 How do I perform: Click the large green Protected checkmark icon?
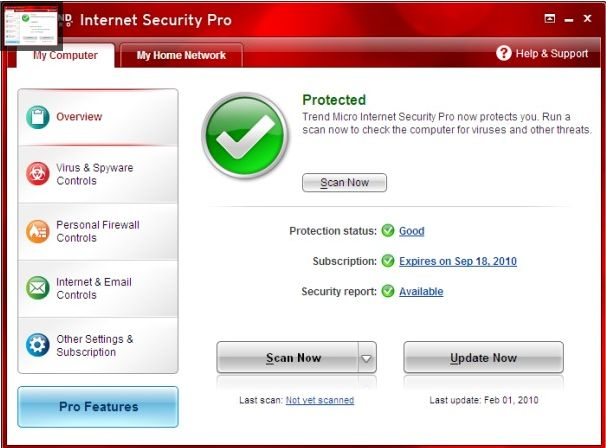[x=246, y=142]
